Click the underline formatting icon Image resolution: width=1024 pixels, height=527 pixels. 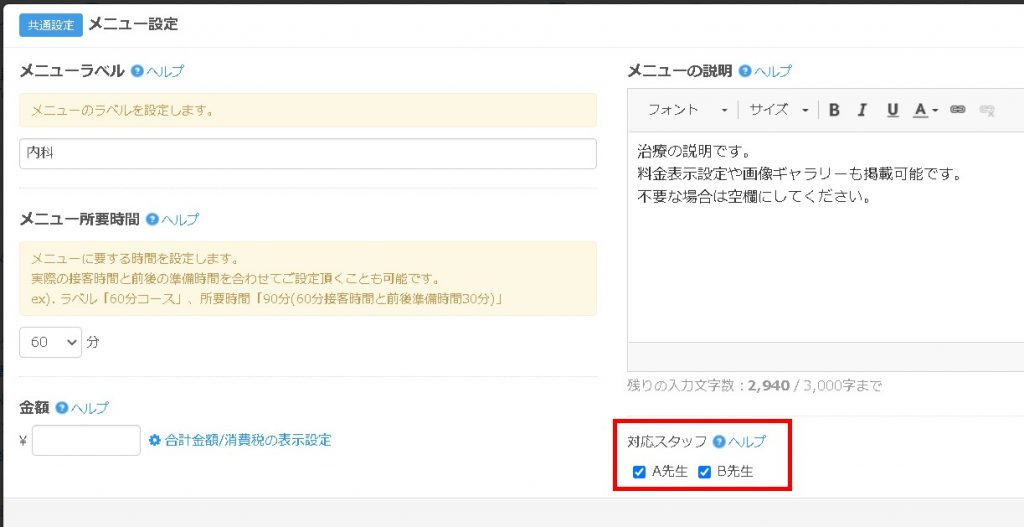tap(893, 110)
